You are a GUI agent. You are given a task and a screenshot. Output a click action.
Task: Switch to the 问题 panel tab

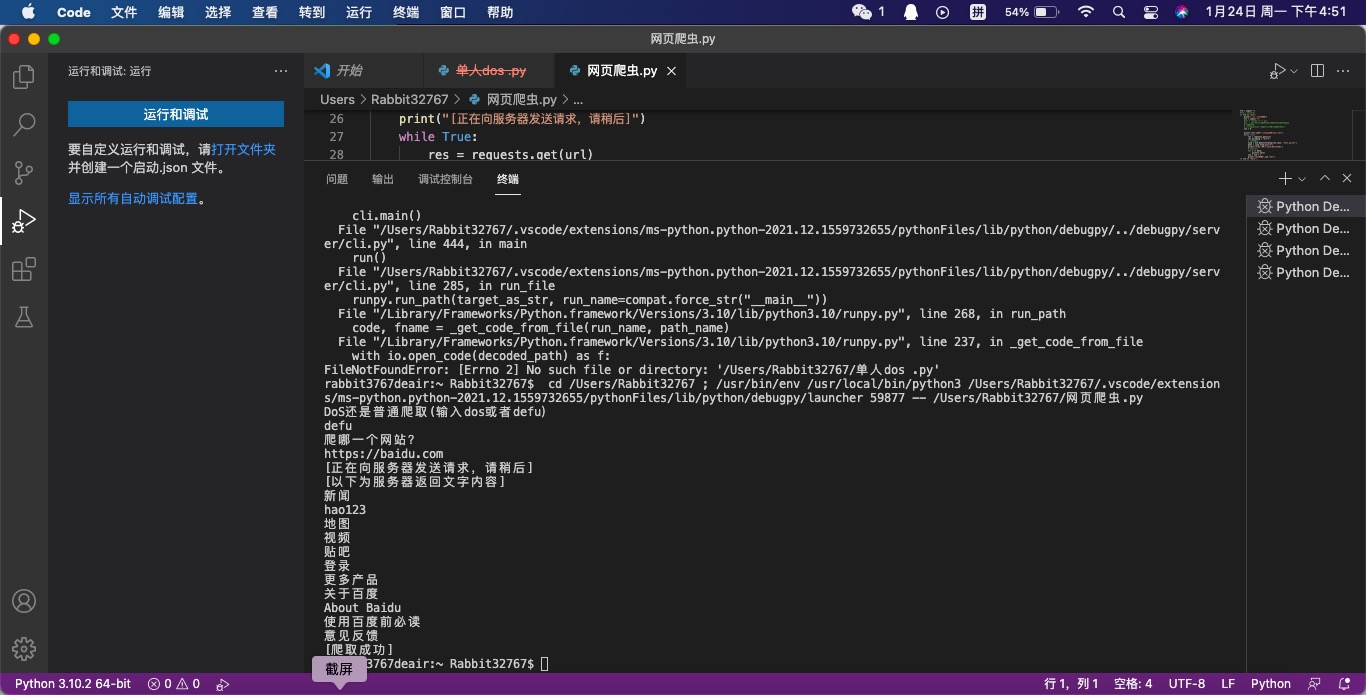[x=337, y=179]
